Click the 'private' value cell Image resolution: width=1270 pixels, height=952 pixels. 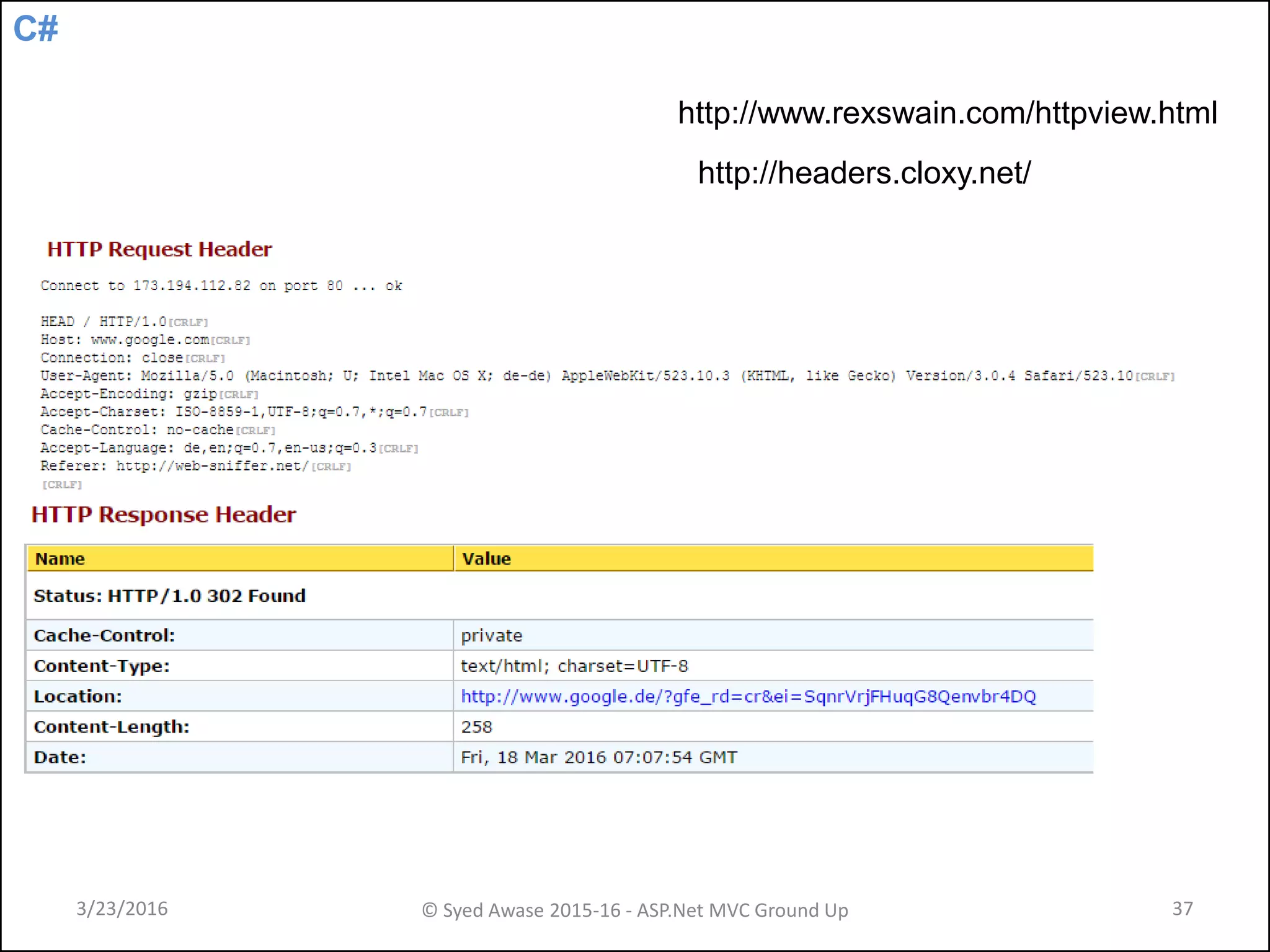coord(774,635)
